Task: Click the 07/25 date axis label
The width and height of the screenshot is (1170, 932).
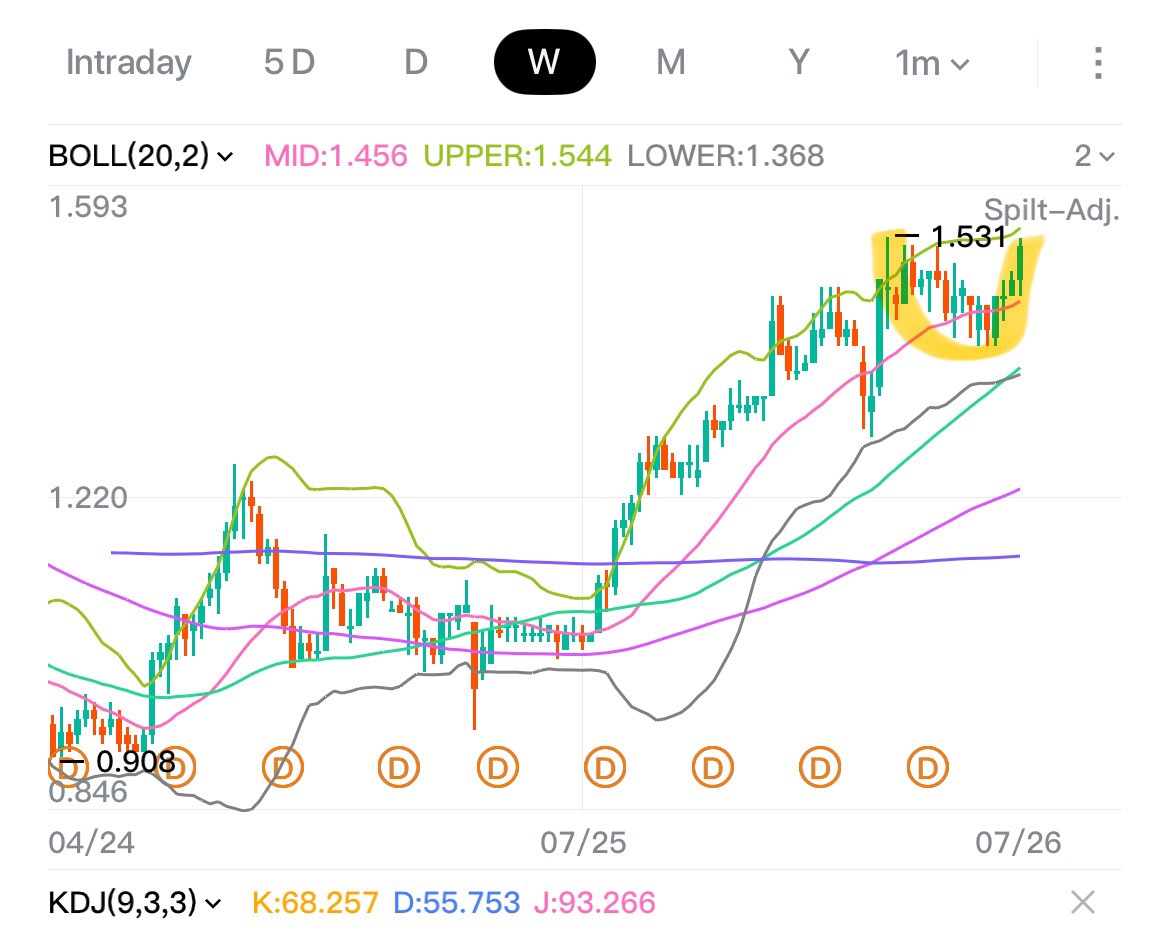Action: 584,843
